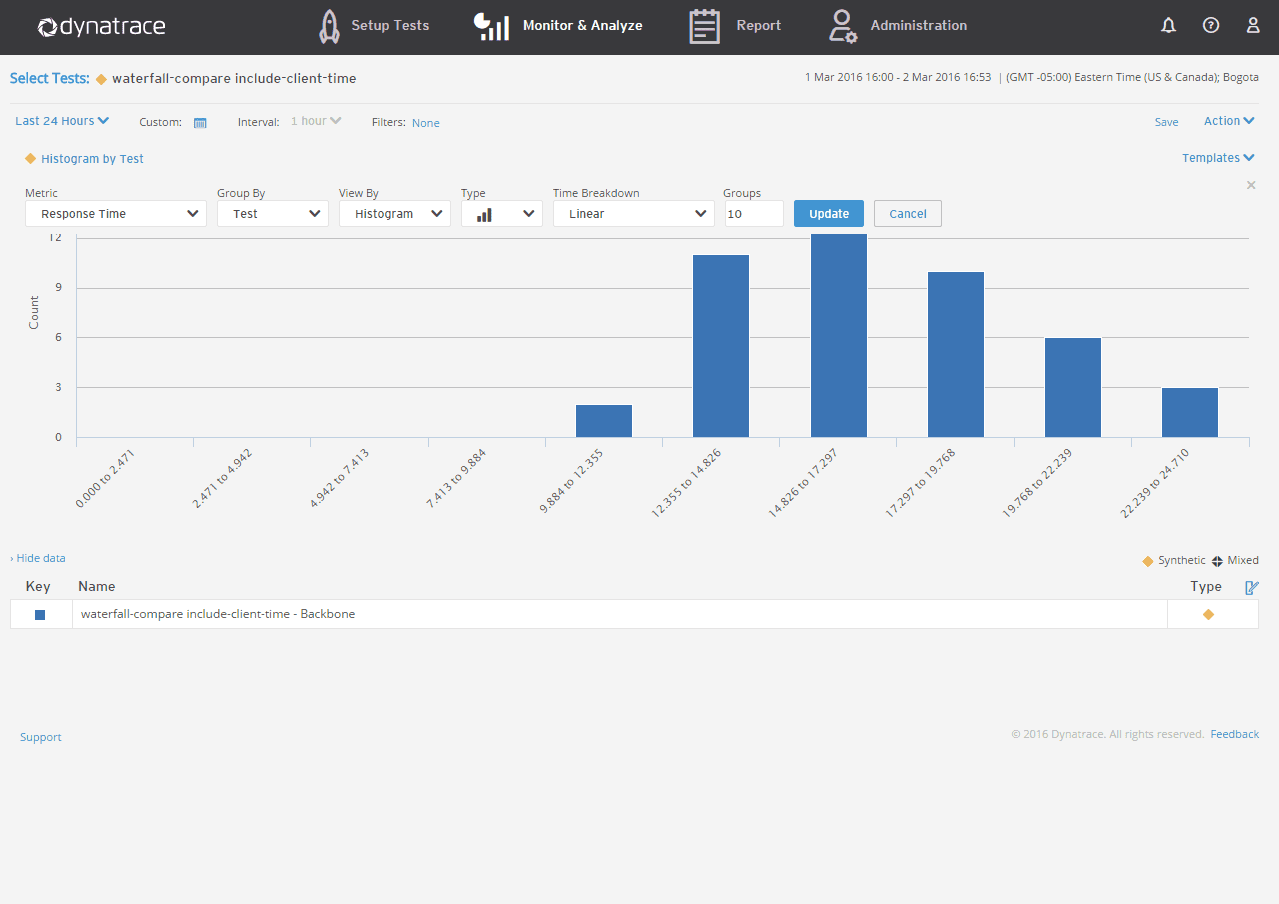Click the Histogram by Test title

click(92, 158)
